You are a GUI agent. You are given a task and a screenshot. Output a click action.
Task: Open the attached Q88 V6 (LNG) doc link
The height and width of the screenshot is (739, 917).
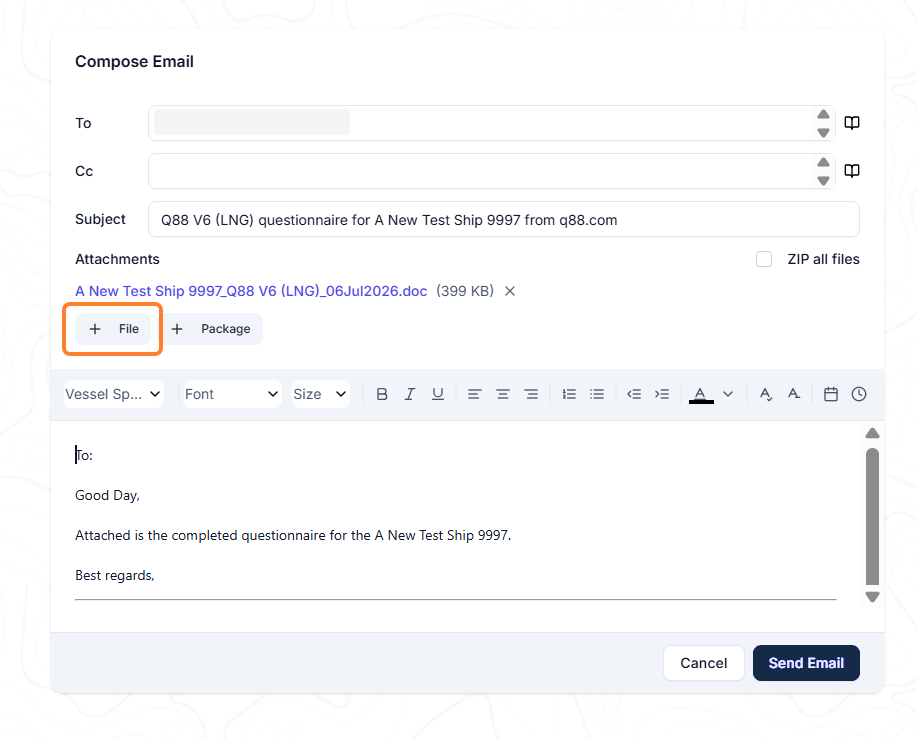[x=251, y=291]
